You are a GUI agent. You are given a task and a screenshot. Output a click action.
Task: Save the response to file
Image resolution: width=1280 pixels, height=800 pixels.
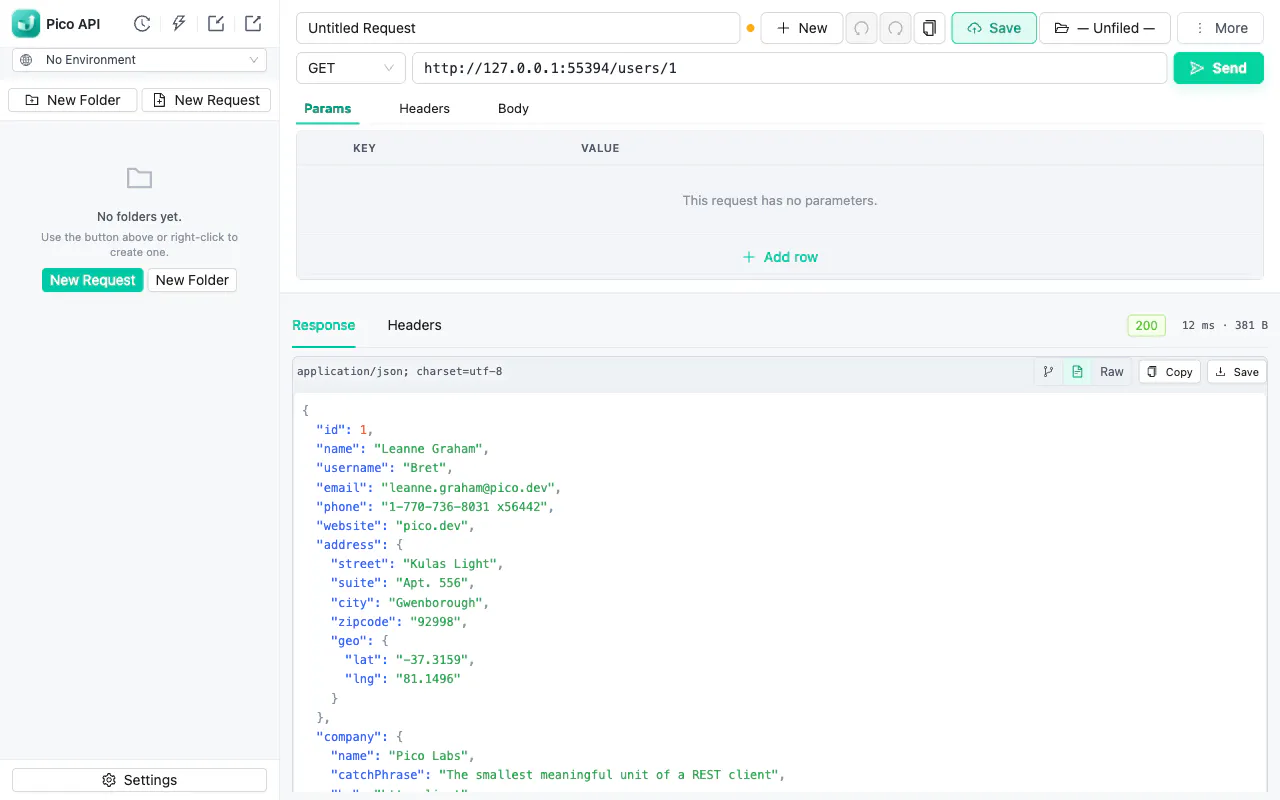[1237, 372]
